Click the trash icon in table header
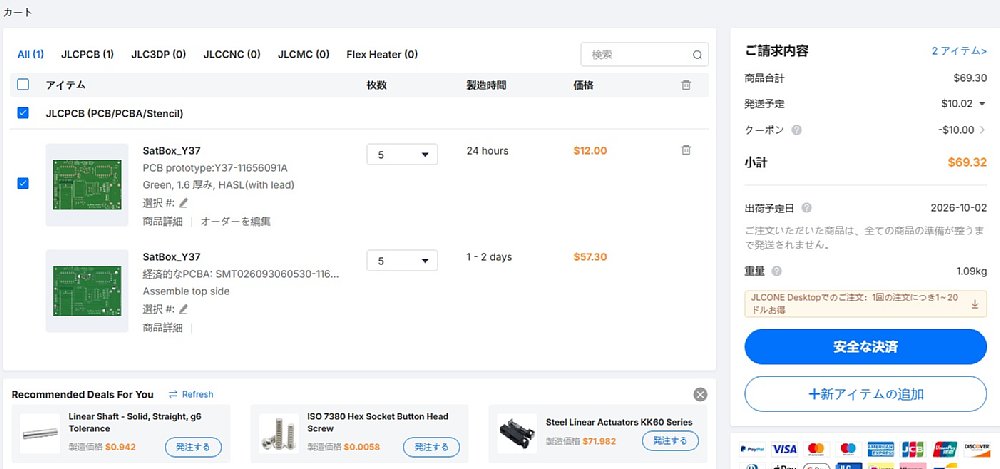Viewport: 1000px width, 469px height. pos(686,85)
